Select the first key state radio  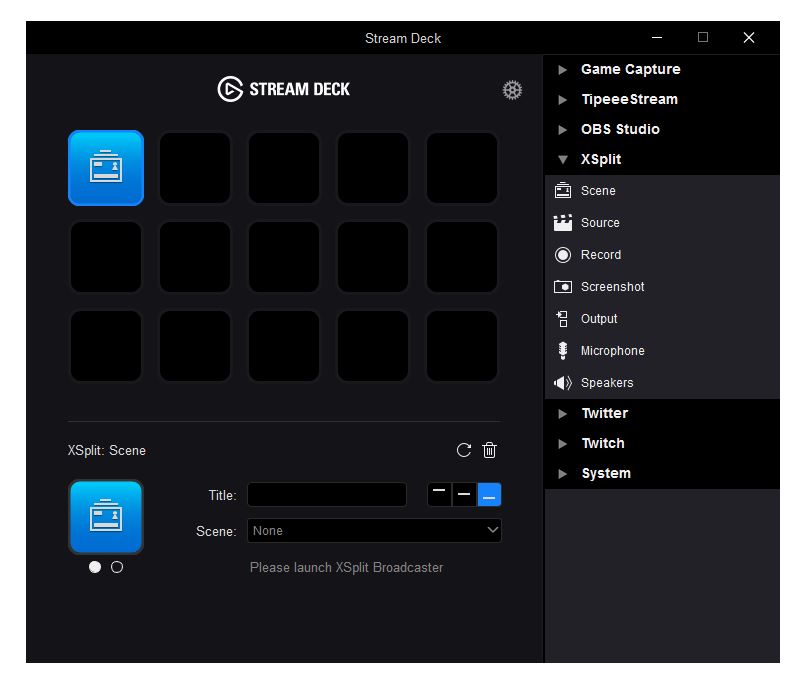tap(95, 567)
